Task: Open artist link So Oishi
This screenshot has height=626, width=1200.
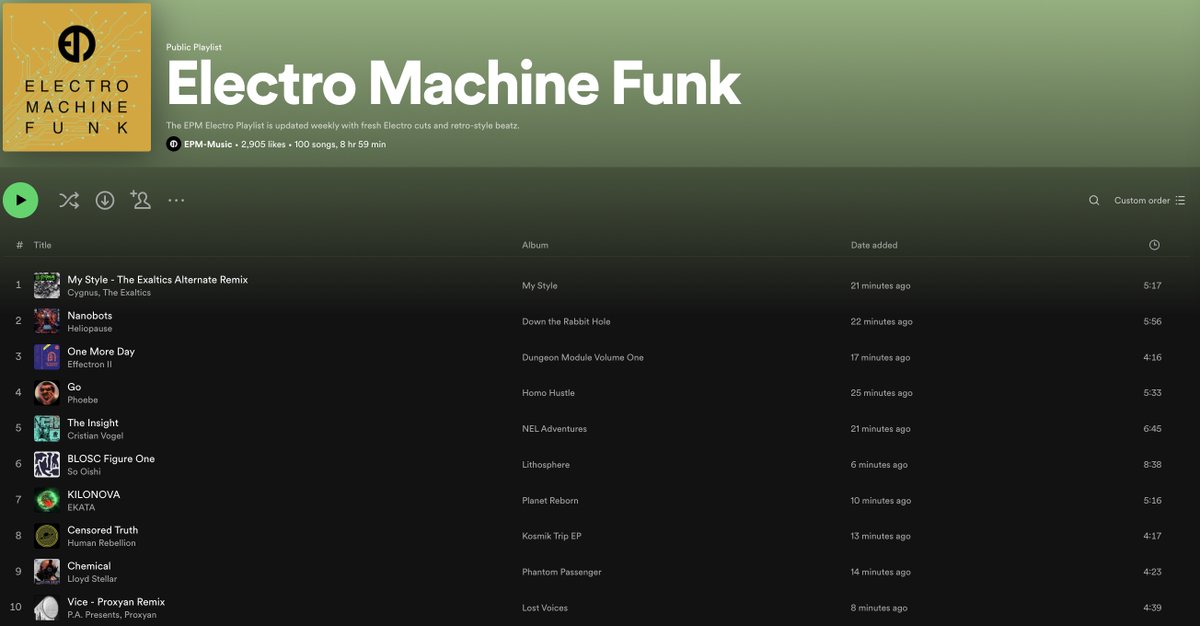Action: pos(84,472)
